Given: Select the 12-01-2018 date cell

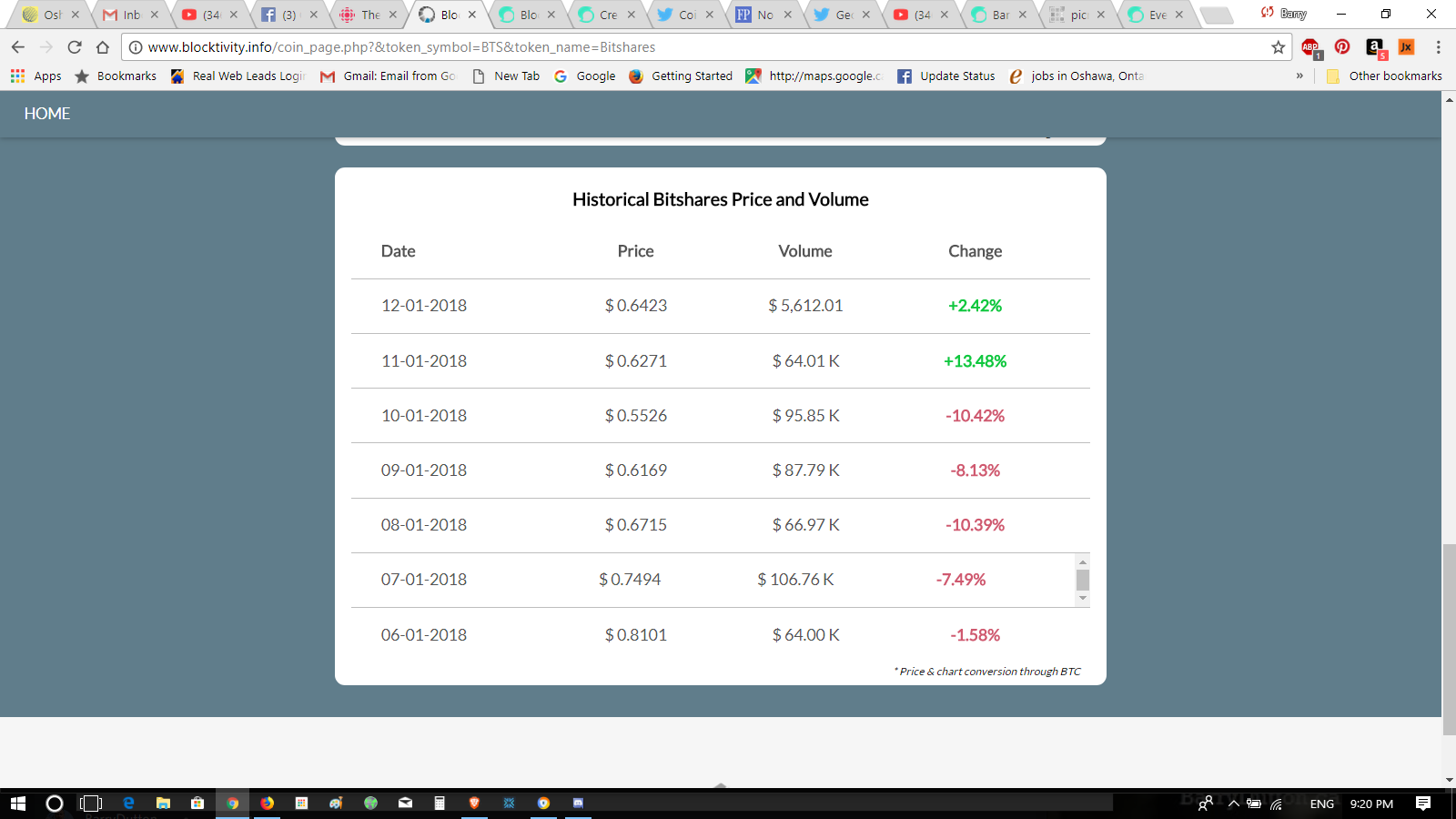Looking at the screenshot, I should (x=424, y=306).
